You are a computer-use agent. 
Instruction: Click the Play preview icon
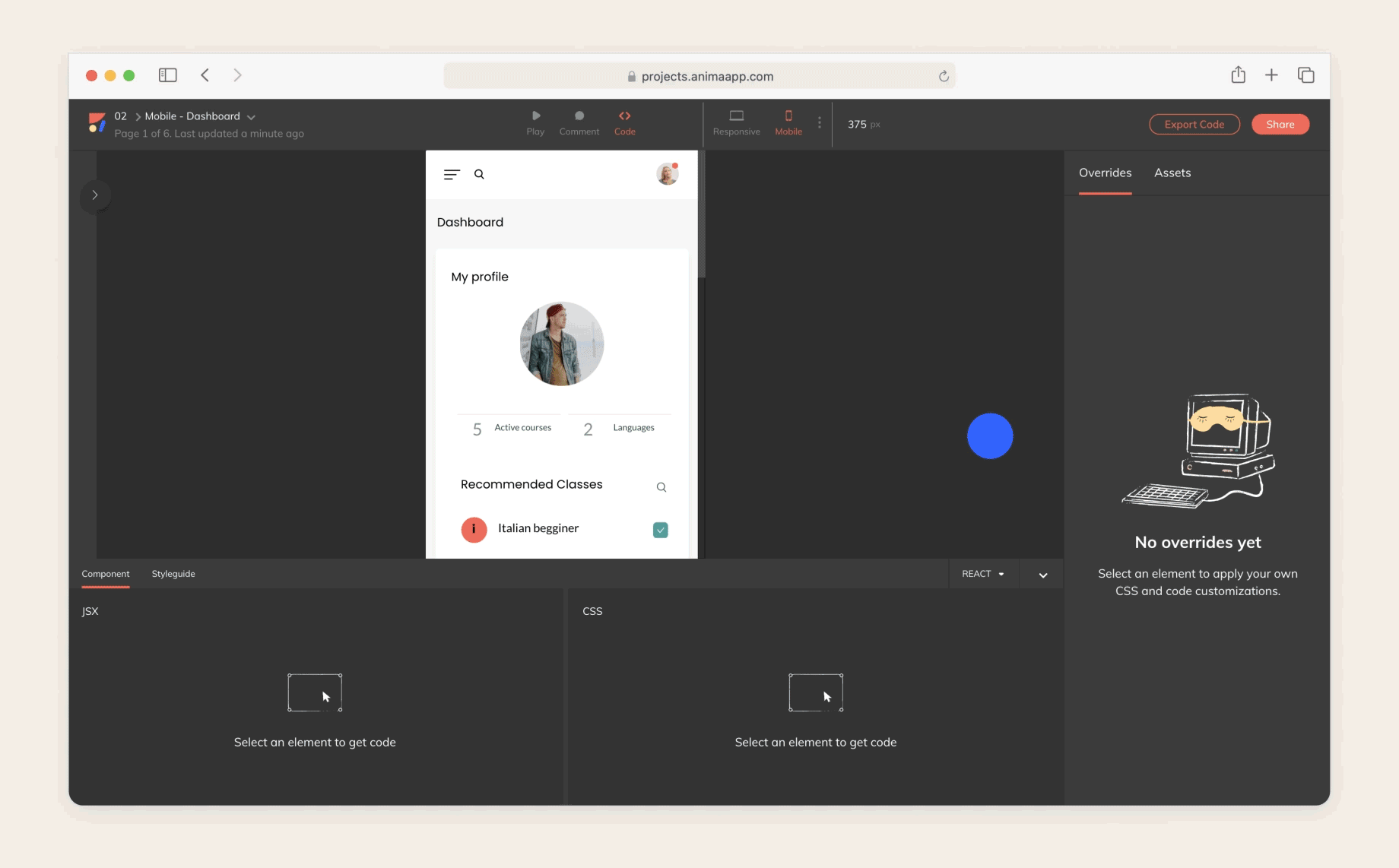(x=535, y=116)
